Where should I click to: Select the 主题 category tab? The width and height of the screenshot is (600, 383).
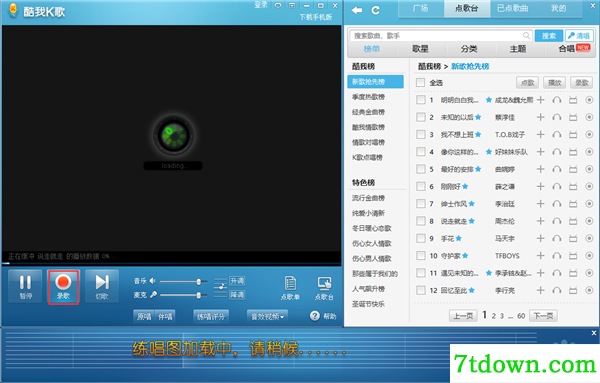(518, 49)
